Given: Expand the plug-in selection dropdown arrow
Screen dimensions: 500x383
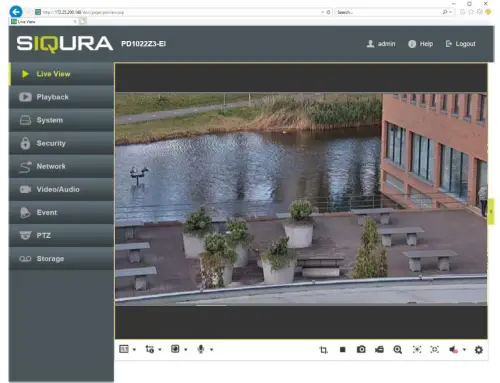Looking at the screenshot, I should click(186, 350).
